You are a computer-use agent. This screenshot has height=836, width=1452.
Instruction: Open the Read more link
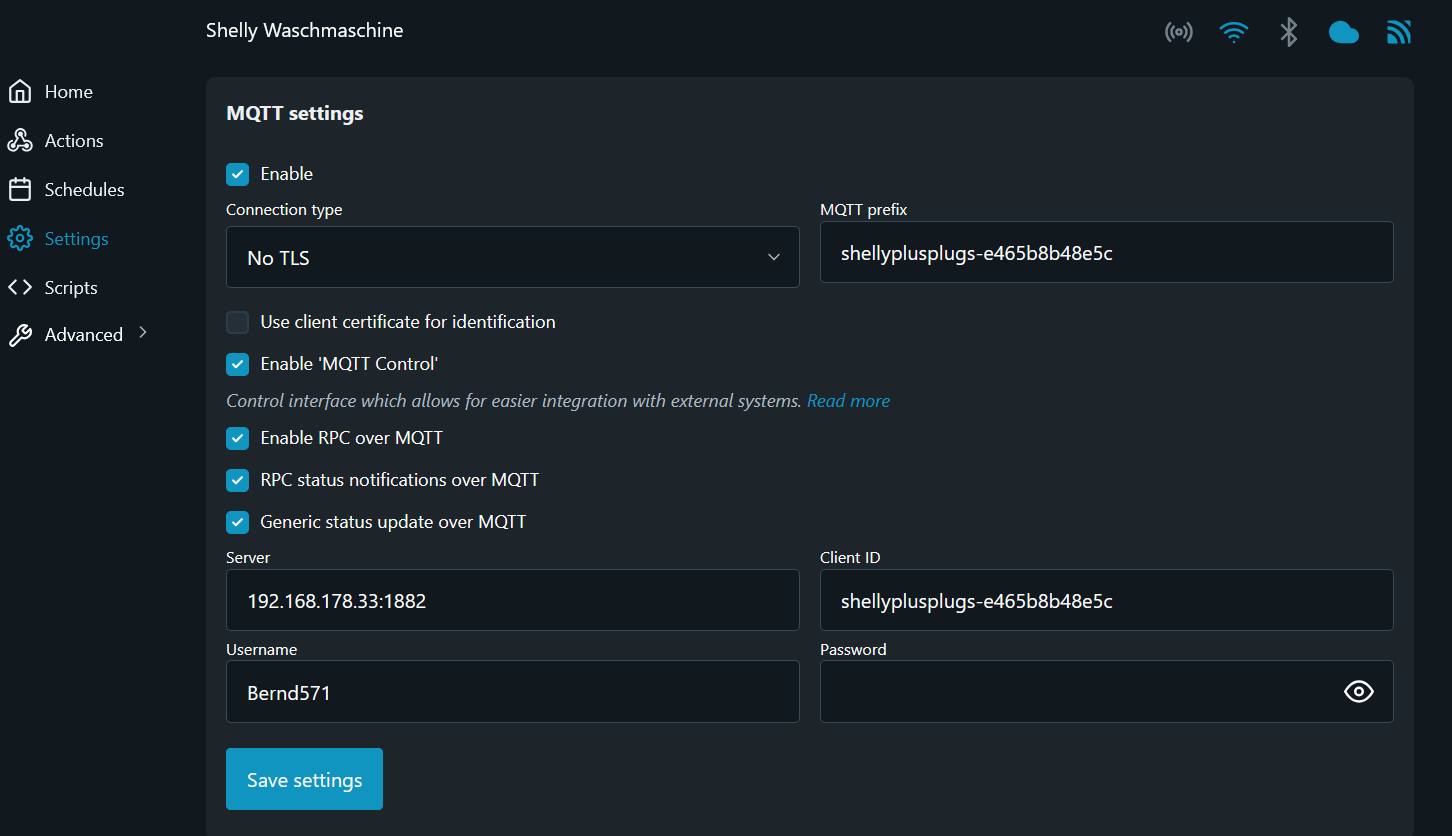(x=848, y=401)
